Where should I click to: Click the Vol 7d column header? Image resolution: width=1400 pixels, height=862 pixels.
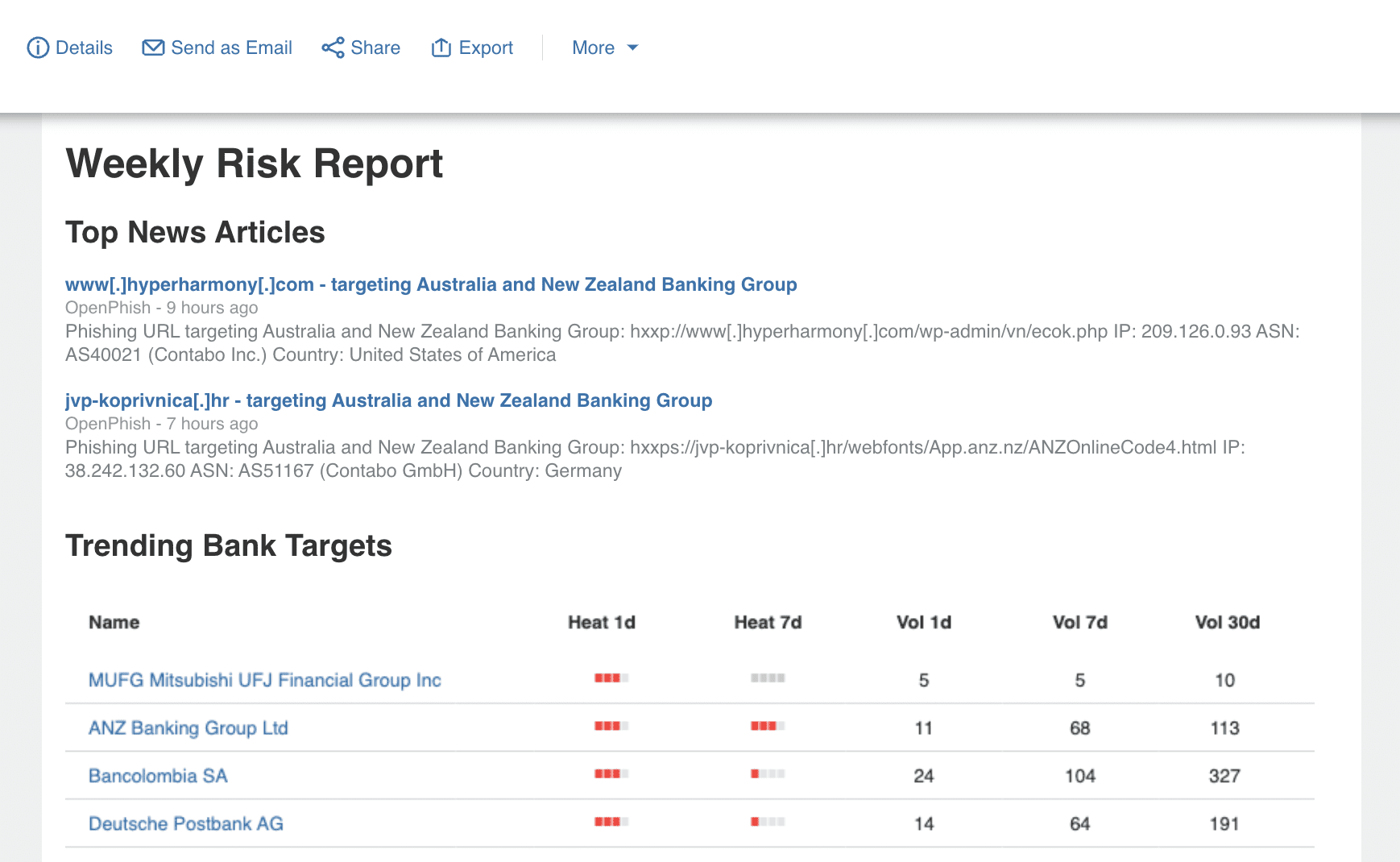(x=1080, y=622)
